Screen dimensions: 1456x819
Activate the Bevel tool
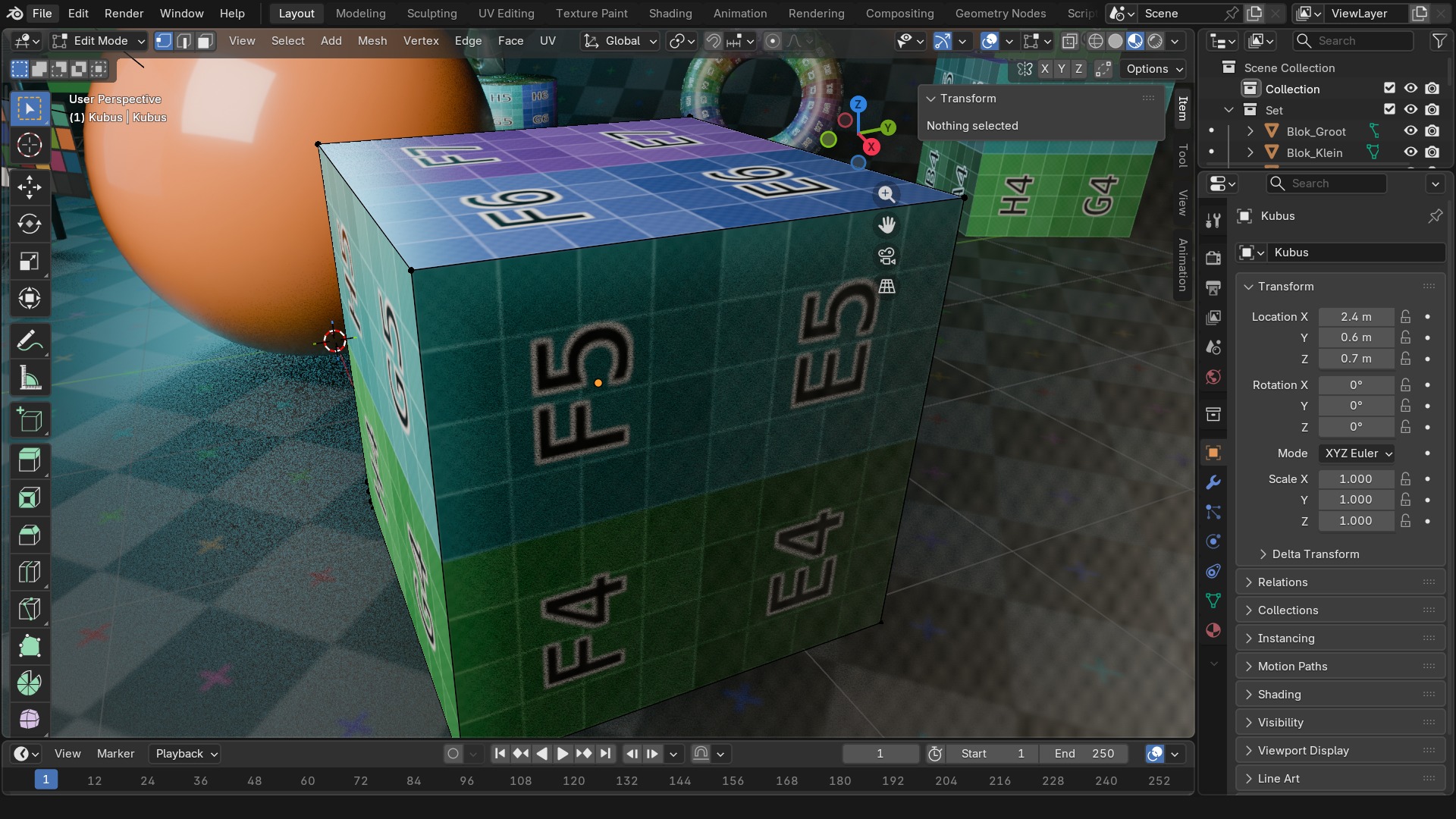click(30, 535)
